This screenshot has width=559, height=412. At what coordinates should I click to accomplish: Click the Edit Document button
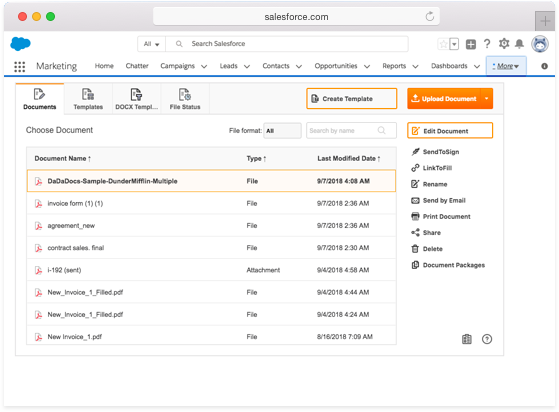(x=450, y=131)
